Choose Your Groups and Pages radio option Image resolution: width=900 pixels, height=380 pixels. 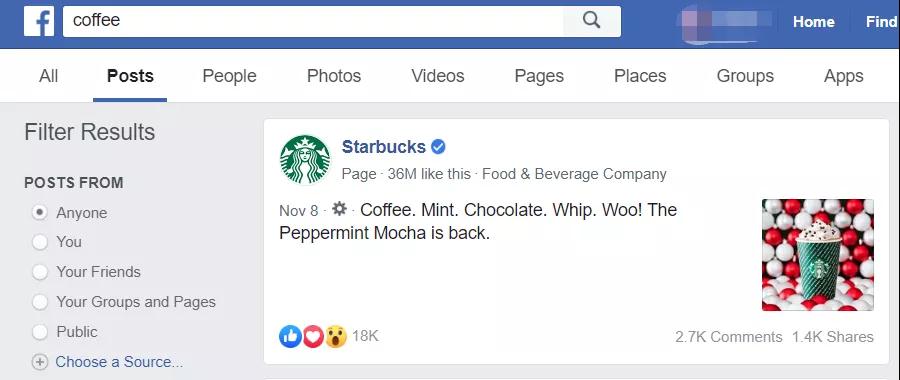(40, 302)
